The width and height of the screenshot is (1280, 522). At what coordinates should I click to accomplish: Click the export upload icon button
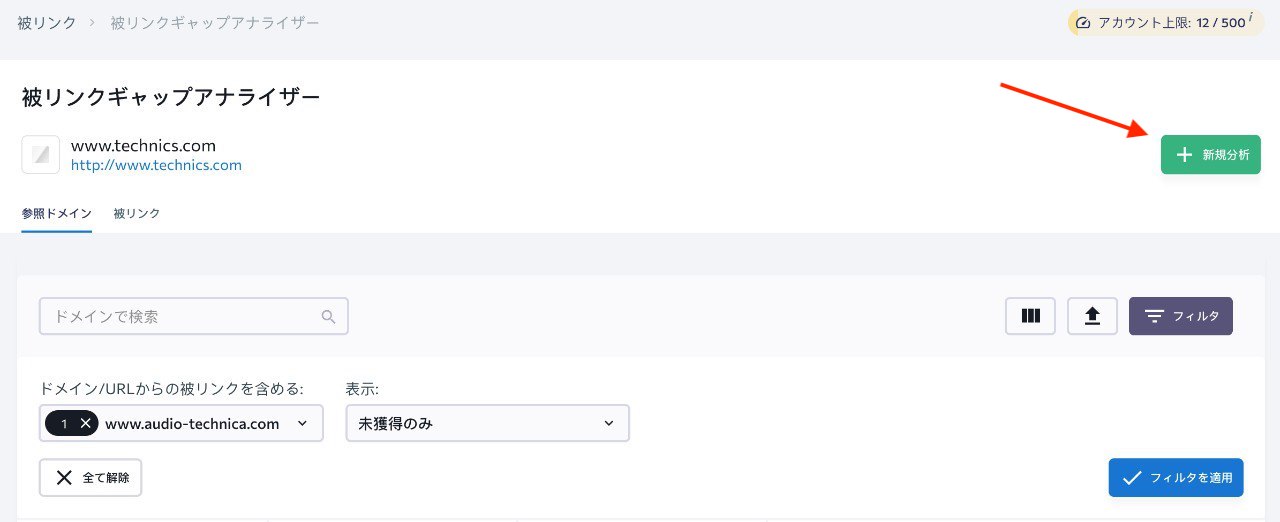[x=1093, y=316]
